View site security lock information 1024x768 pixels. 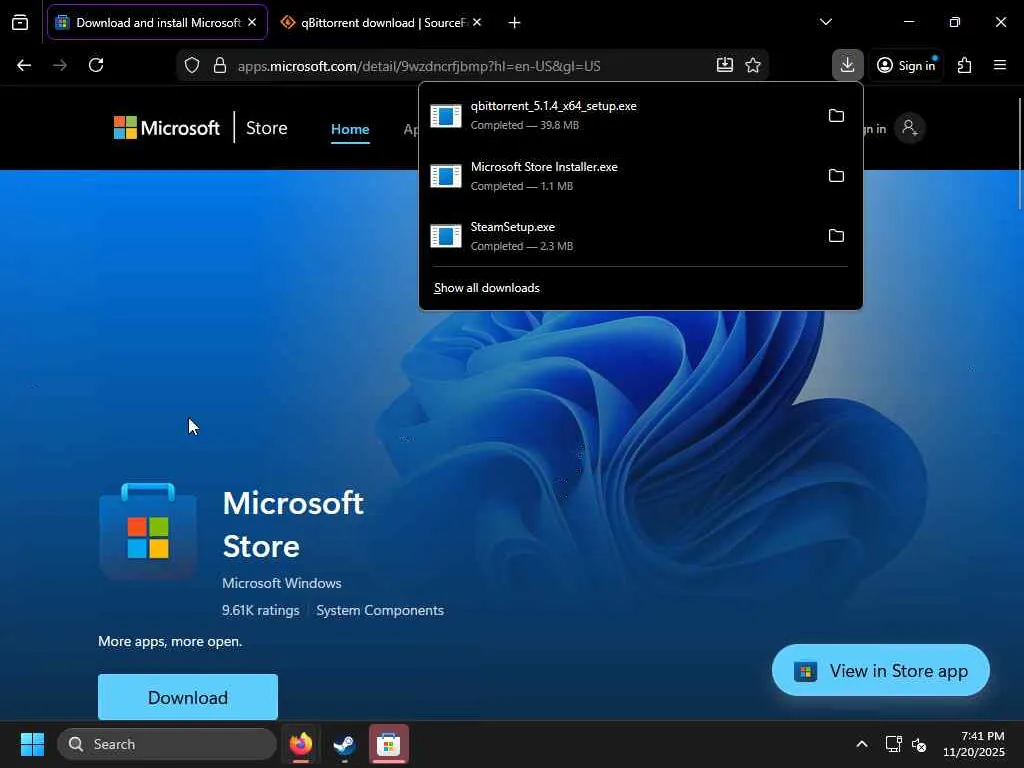click(x=220, y=65)
